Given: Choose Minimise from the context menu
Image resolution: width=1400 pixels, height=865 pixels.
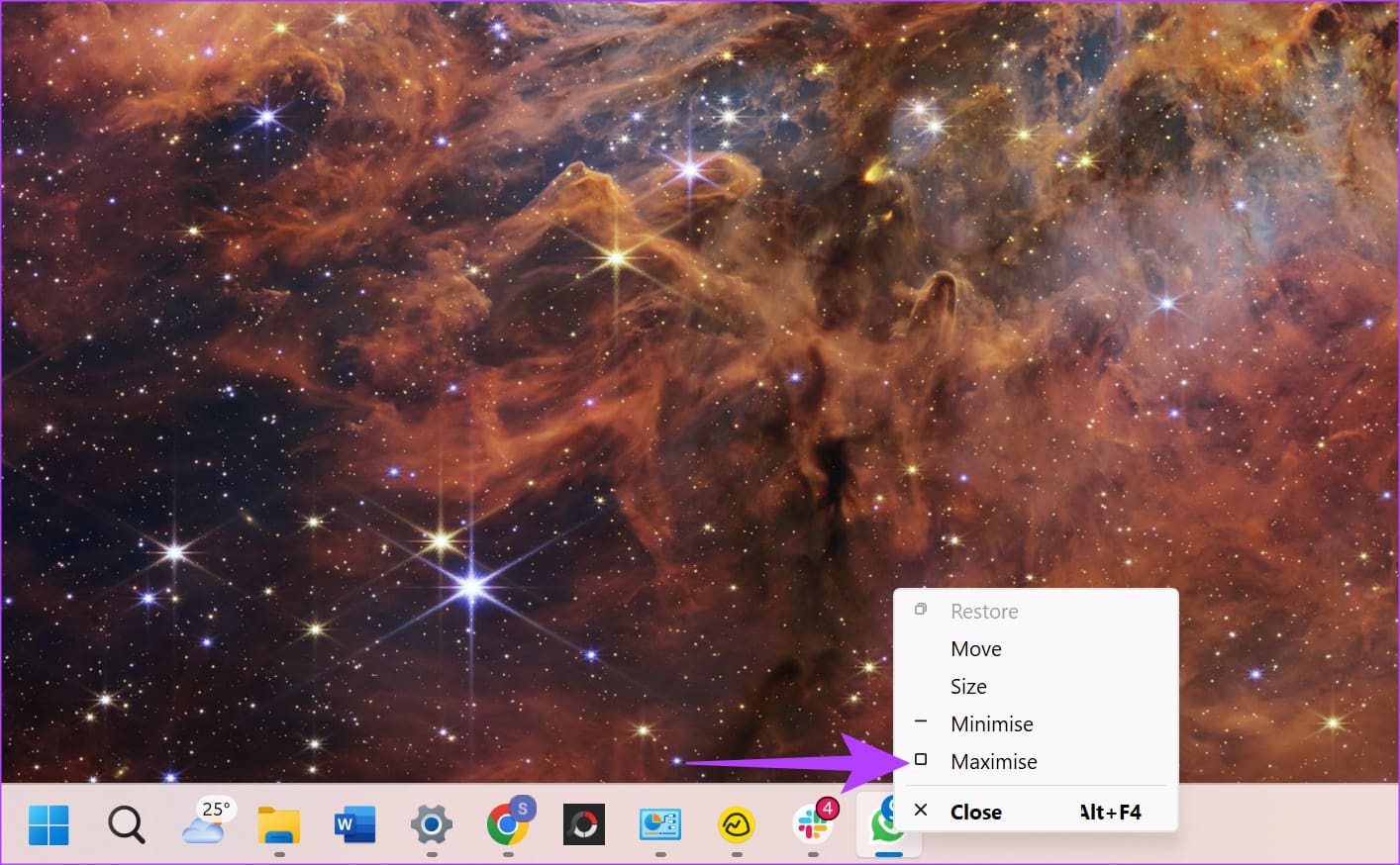Looking at the screenshot, I should (991, 723).
